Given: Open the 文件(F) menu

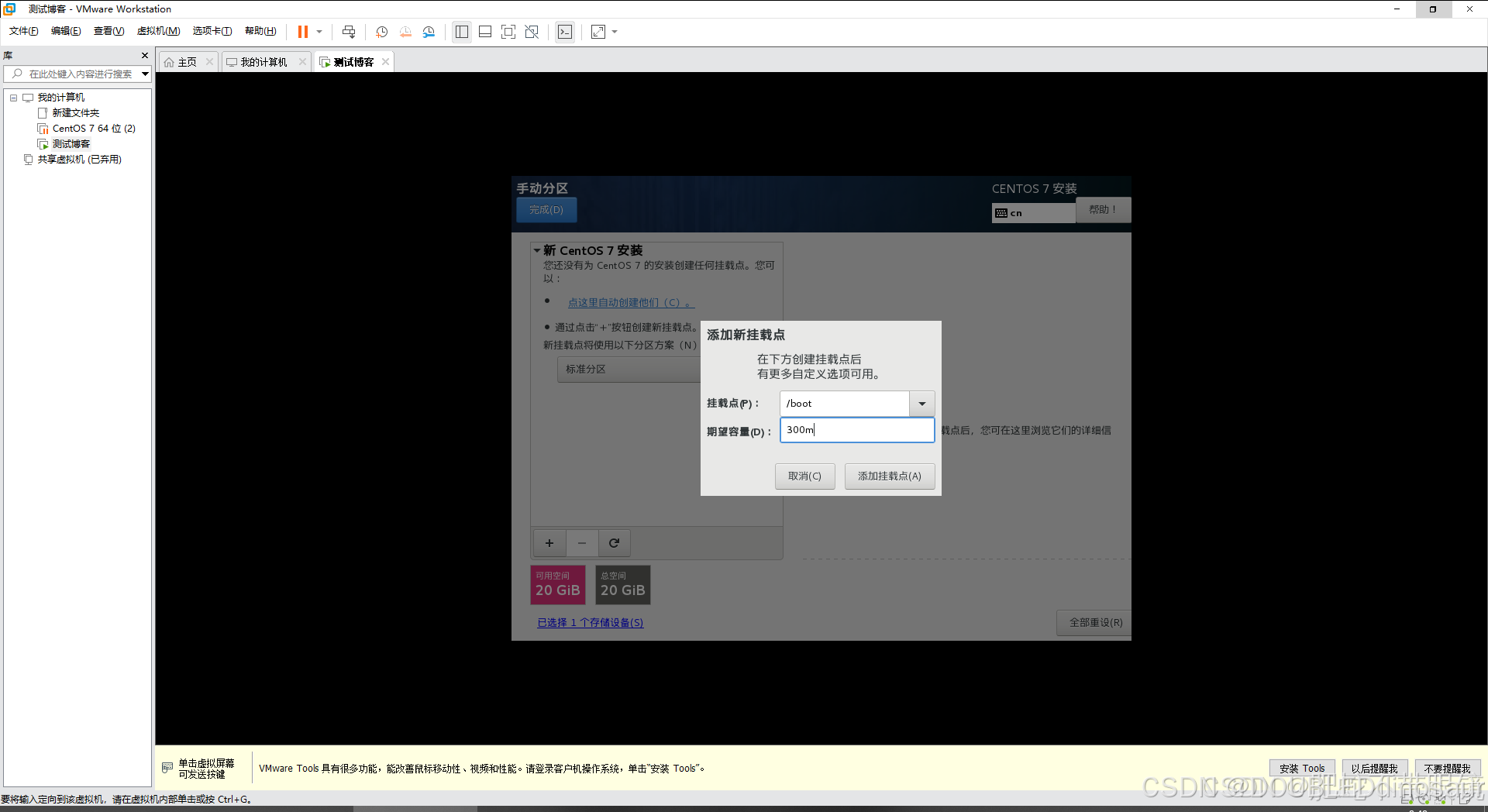Looking at the screenshot, I should [x=24, y=31].
